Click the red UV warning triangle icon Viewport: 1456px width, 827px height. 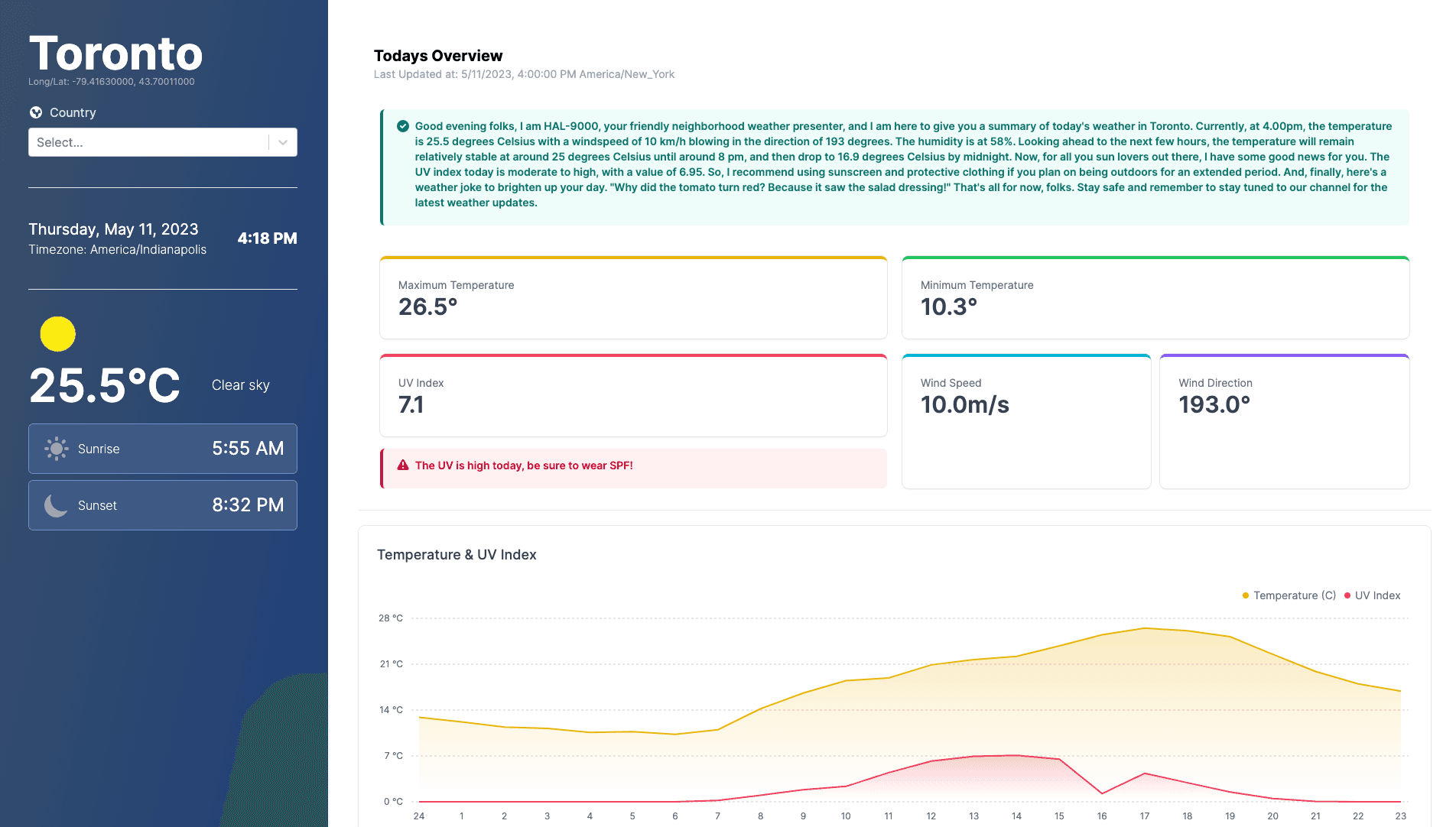403,465
